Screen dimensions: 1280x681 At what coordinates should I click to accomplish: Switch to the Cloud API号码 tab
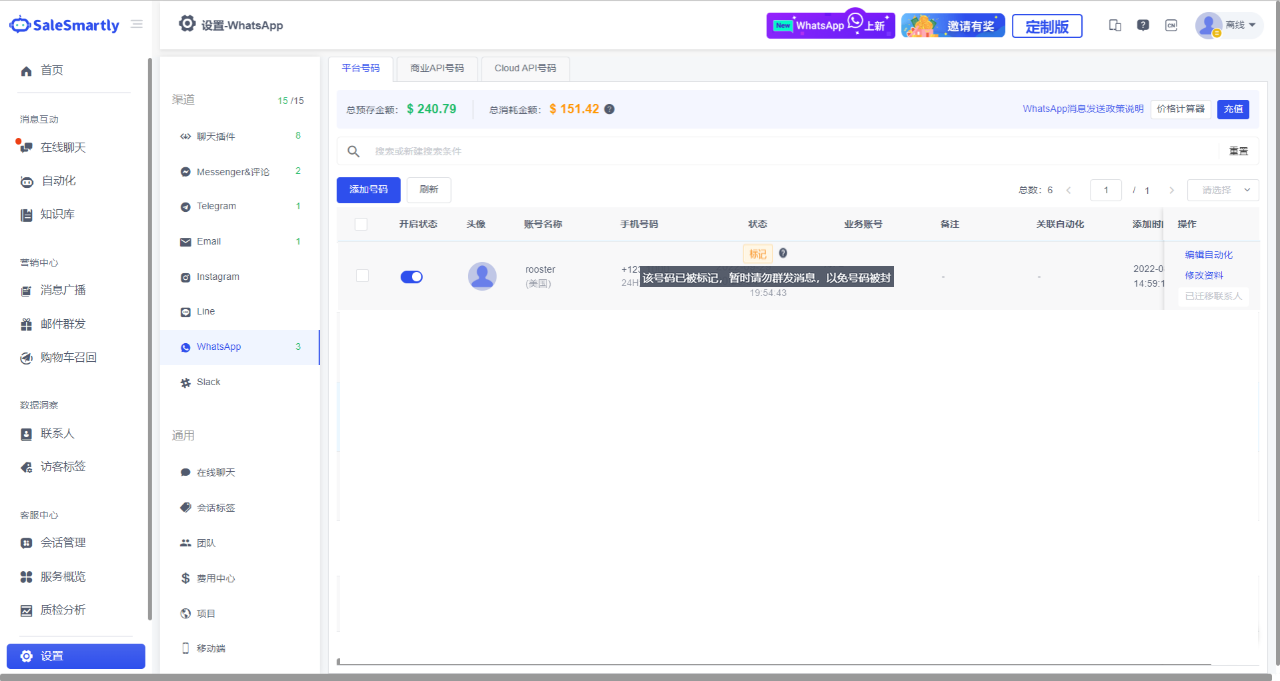point(525,68)
